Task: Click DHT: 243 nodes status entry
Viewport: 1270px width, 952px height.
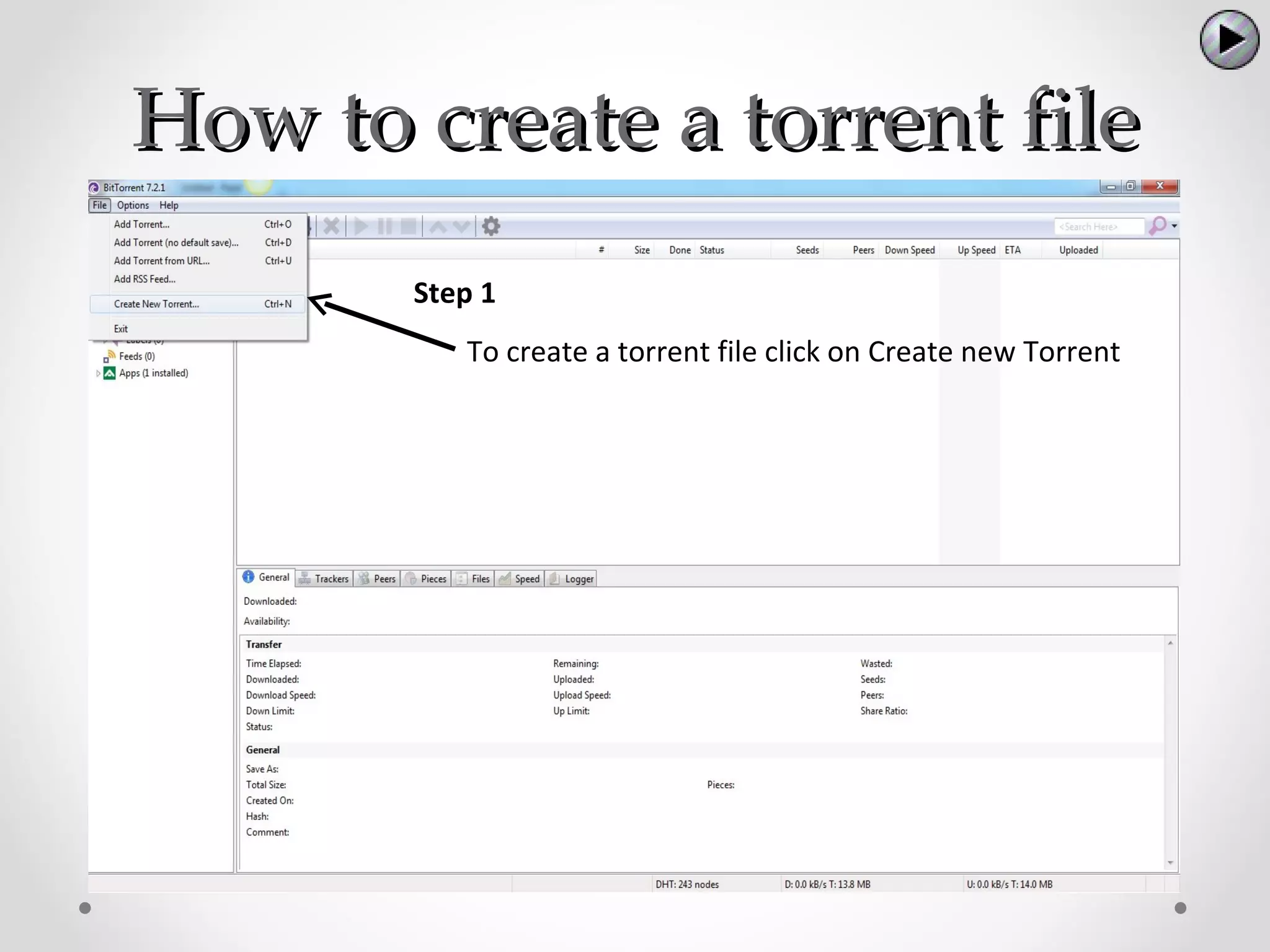Action: coord(687,884)
